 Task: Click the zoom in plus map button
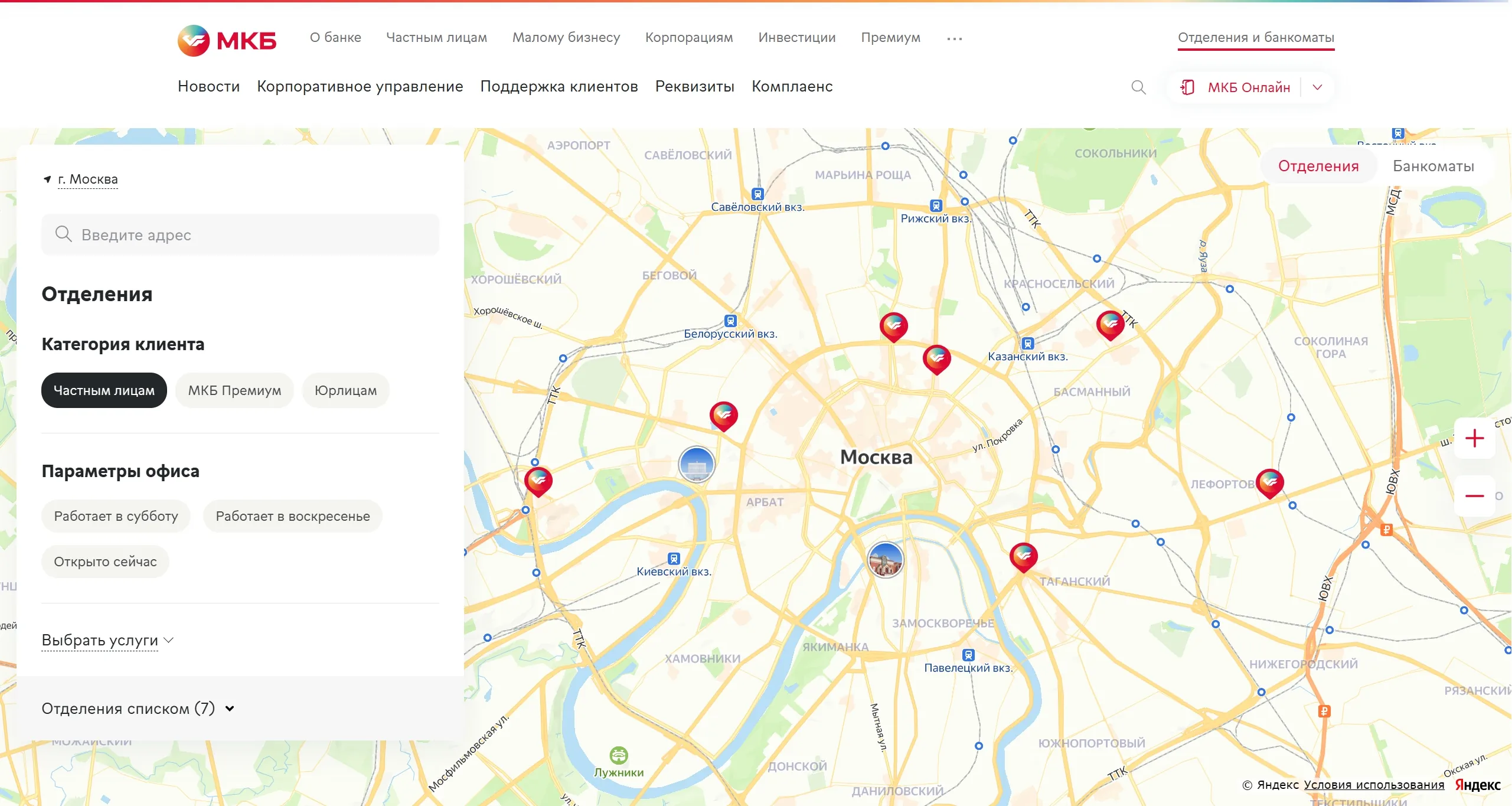click(x=1474, y=438)
